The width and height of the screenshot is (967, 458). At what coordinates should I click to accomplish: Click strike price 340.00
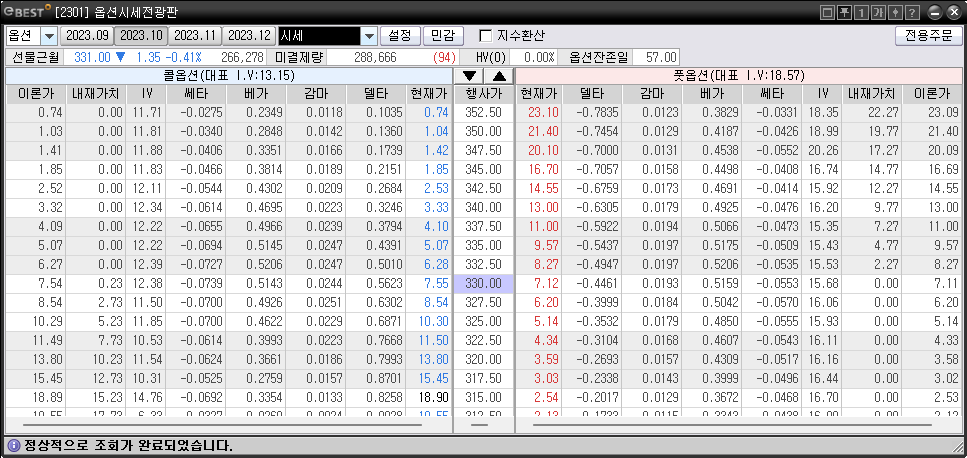(484, 208)
